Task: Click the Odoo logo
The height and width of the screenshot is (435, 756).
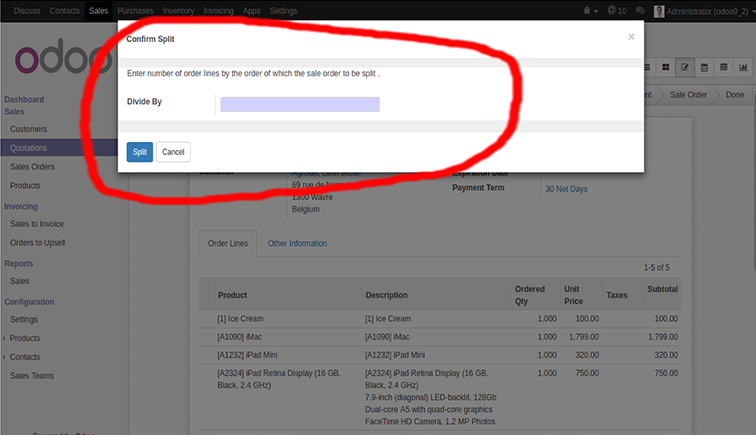Action: (63, 57)
